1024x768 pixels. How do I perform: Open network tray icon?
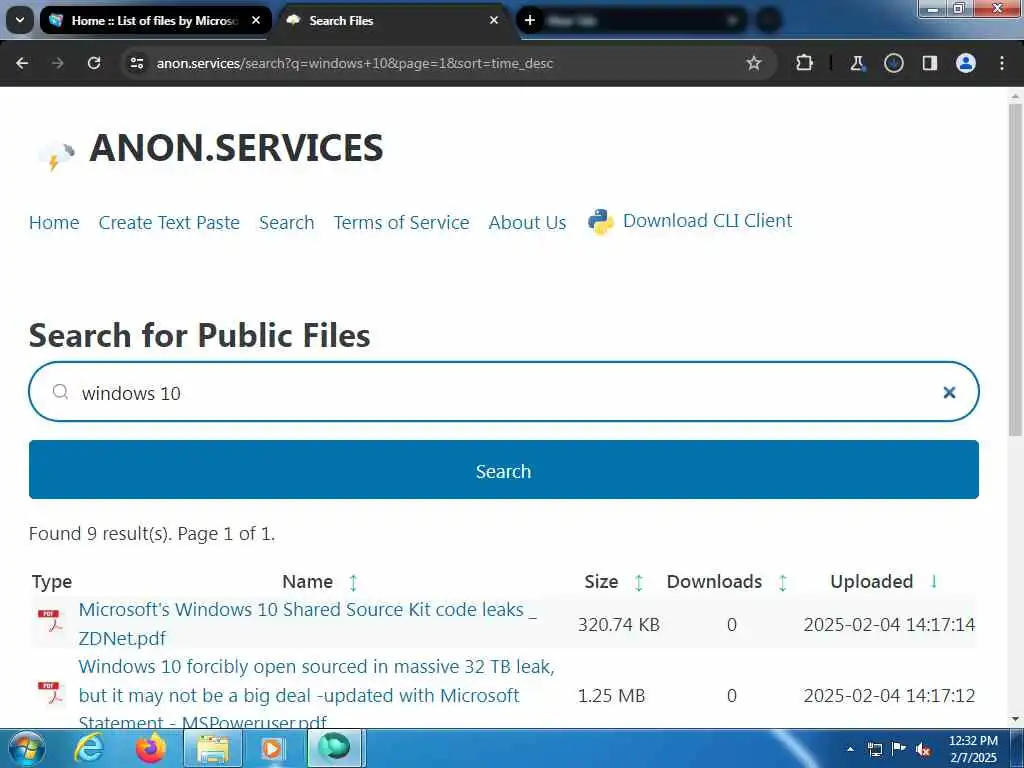point(874,749)
